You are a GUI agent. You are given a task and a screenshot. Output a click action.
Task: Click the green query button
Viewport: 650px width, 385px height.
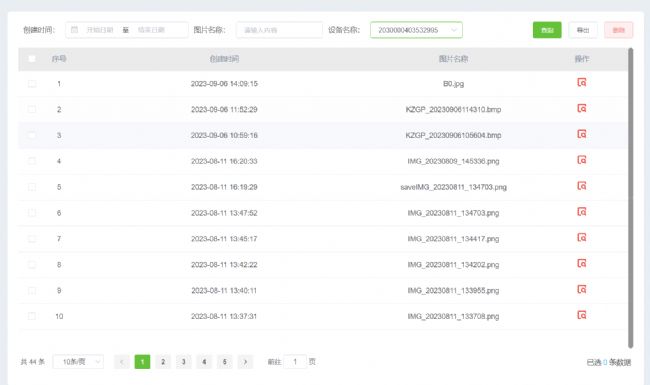547,30
